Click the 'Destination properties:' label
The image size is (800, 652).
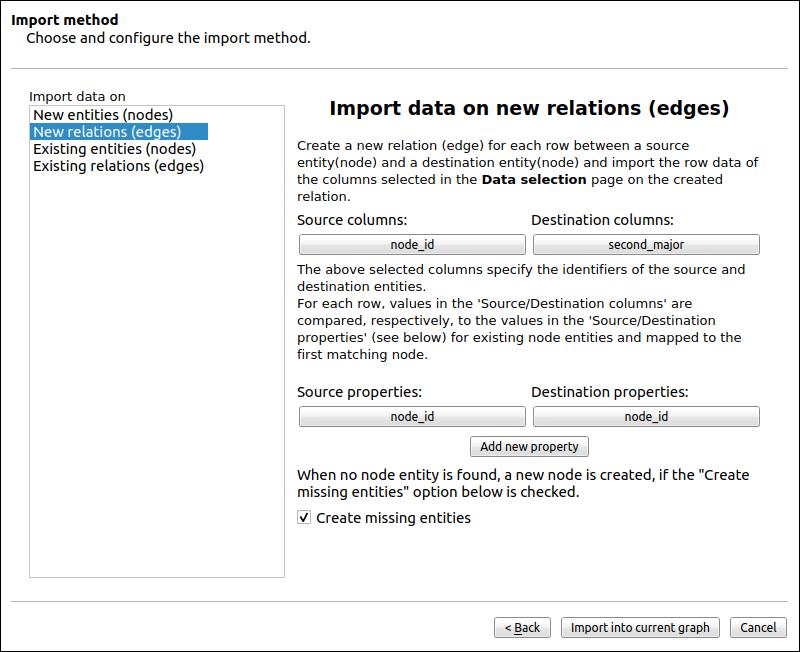[x=609, y=392]
